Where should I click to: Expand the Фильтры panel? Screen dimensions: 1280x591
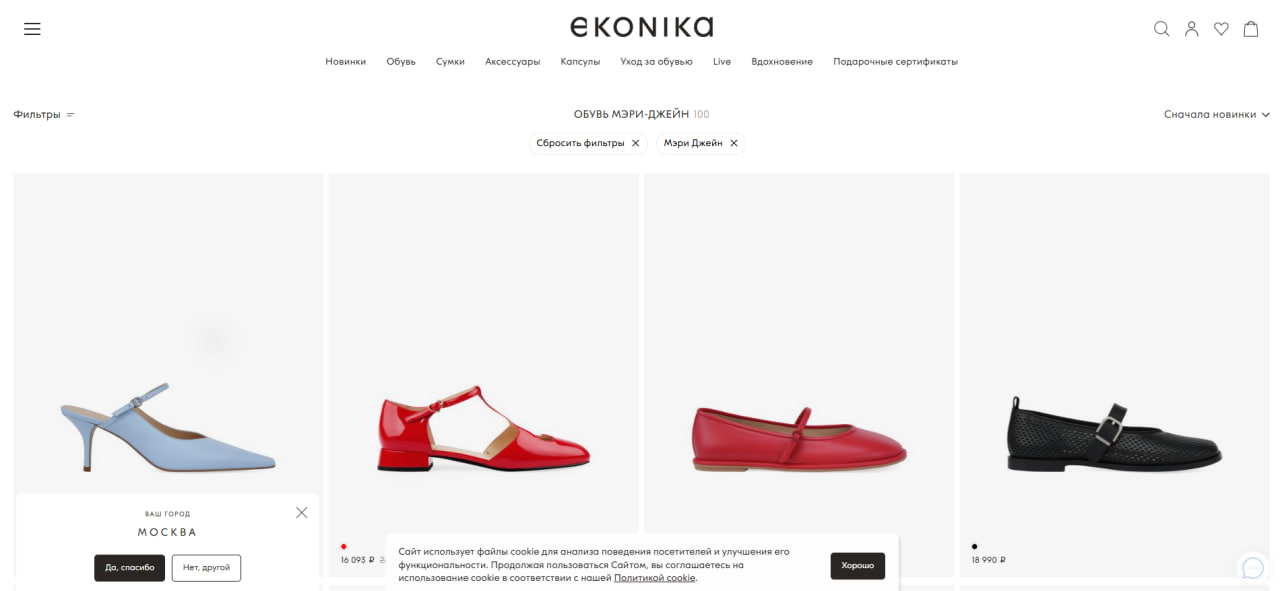click(x=44, y=114)
